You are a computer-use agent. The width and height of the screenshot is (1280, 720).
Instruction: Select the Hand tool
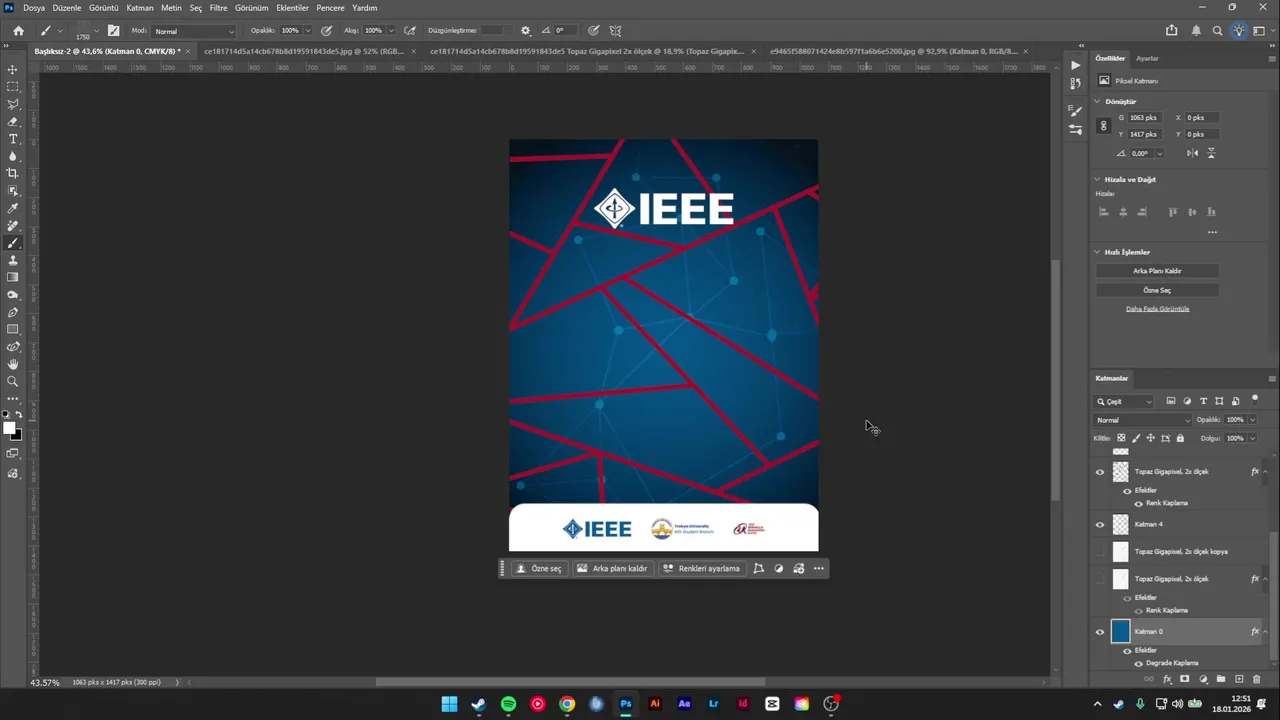coord(13,364)
